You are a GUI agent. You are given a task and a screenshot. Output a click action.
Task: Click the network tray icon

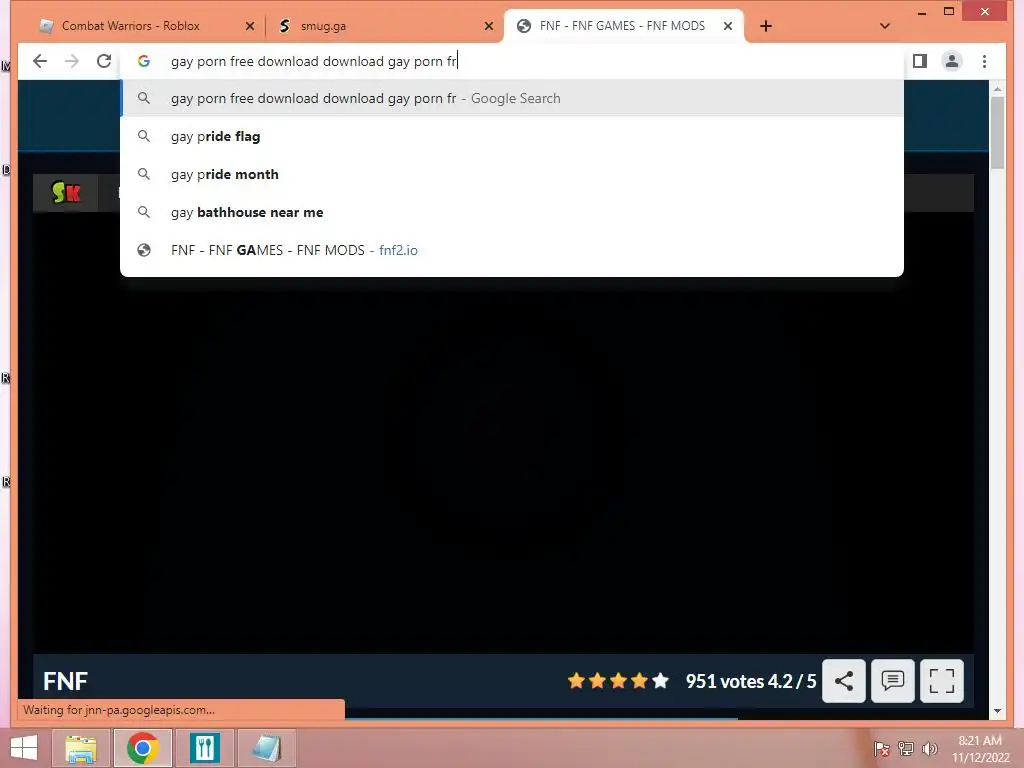[x=906, y=748]
